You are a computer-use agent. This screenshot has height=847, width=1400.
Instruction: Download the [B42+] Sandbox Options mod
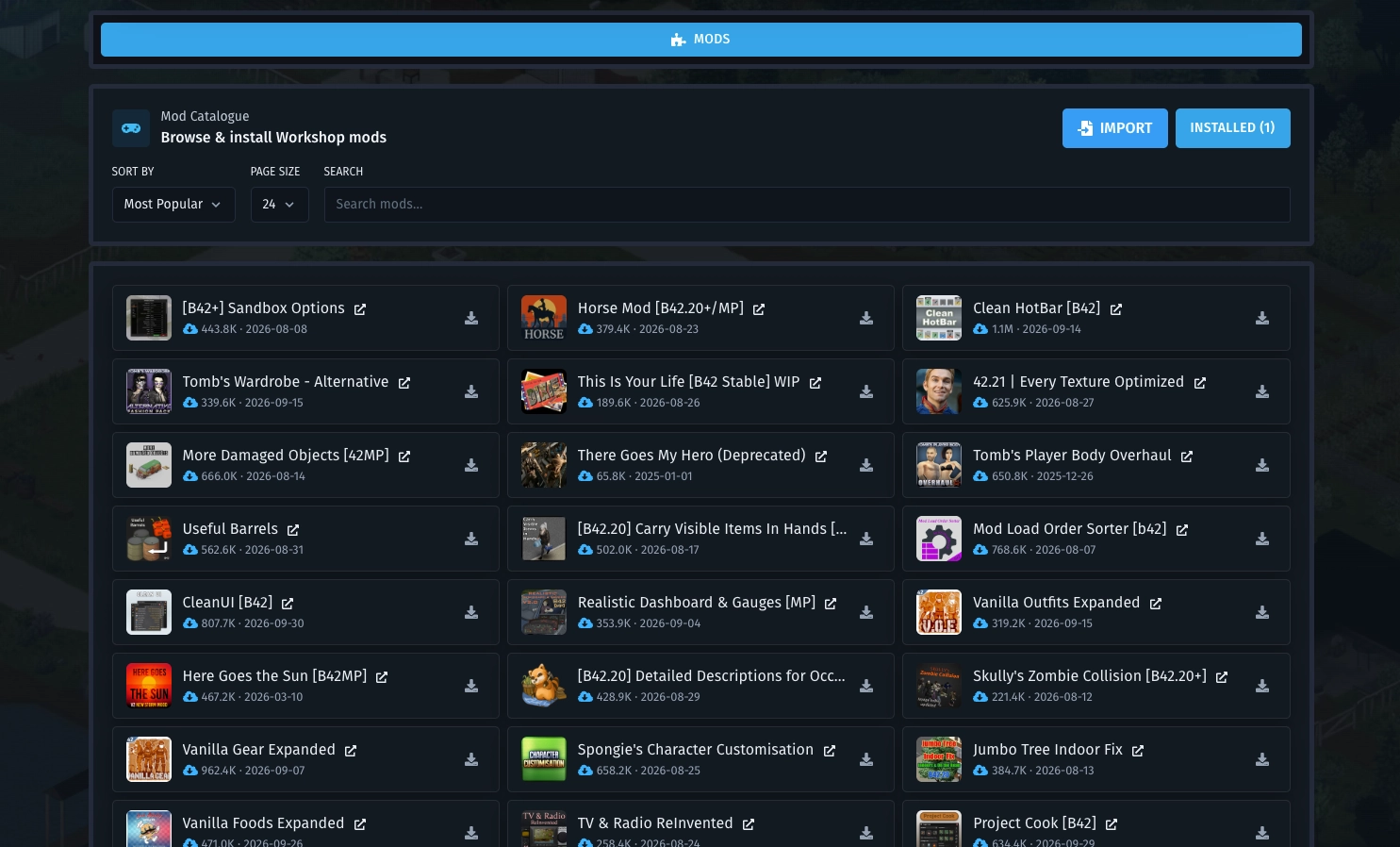471,319
